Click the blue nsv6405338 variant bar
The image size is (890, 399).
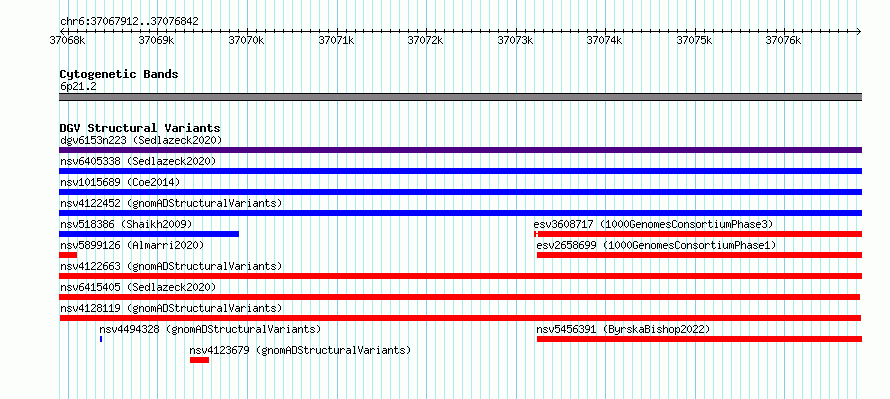click(x=460, y=171)
